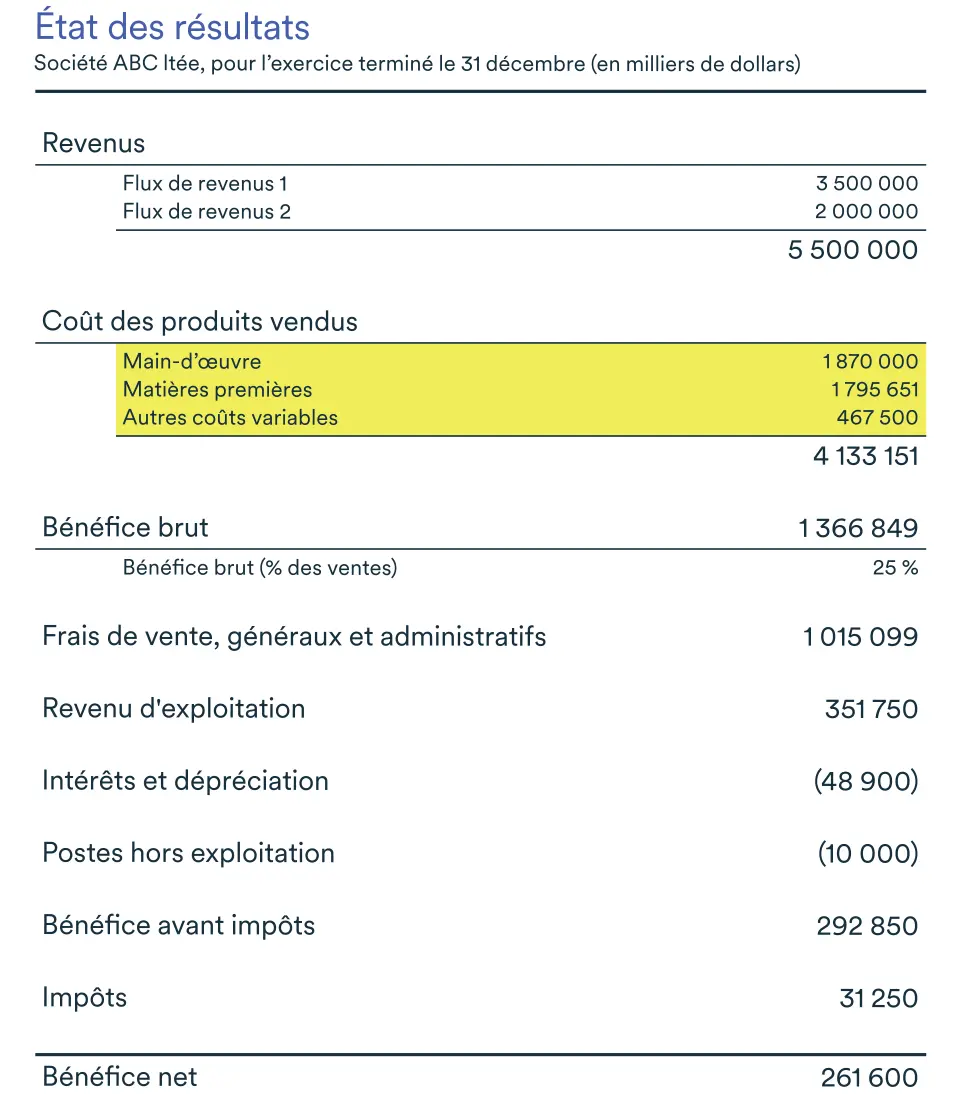Screen dimensions: 960x1098
Task: Select "Frais de vente, généraux et administratifs"
Action: pos(294,636)
